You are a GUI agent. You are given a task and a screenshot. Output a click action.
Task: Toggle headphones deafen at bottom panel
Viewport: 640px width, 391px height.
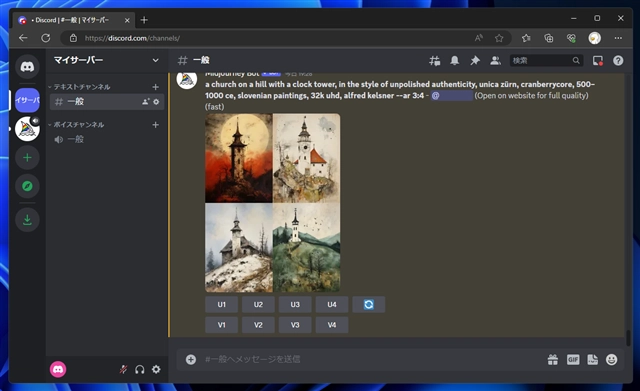coord(140,369)
